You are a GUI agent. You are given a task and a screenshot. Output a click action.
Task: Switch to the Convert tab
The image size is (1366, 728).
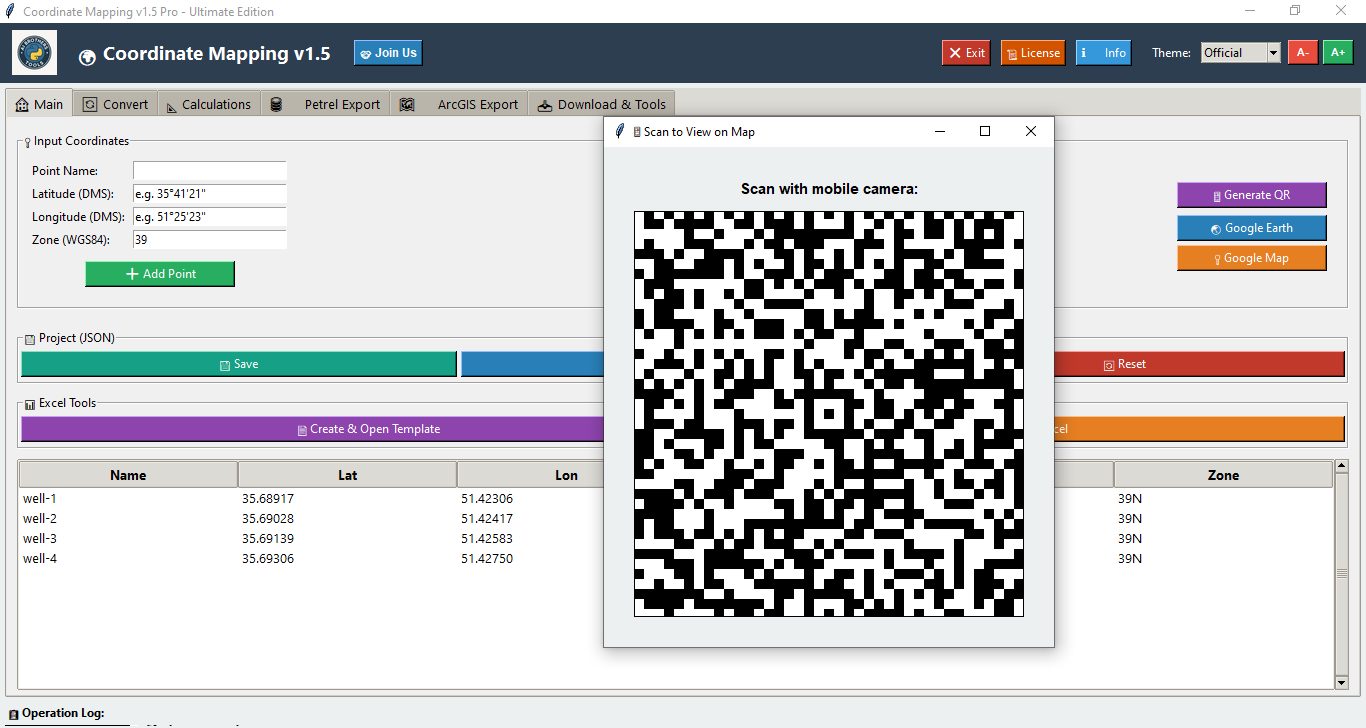115,104
